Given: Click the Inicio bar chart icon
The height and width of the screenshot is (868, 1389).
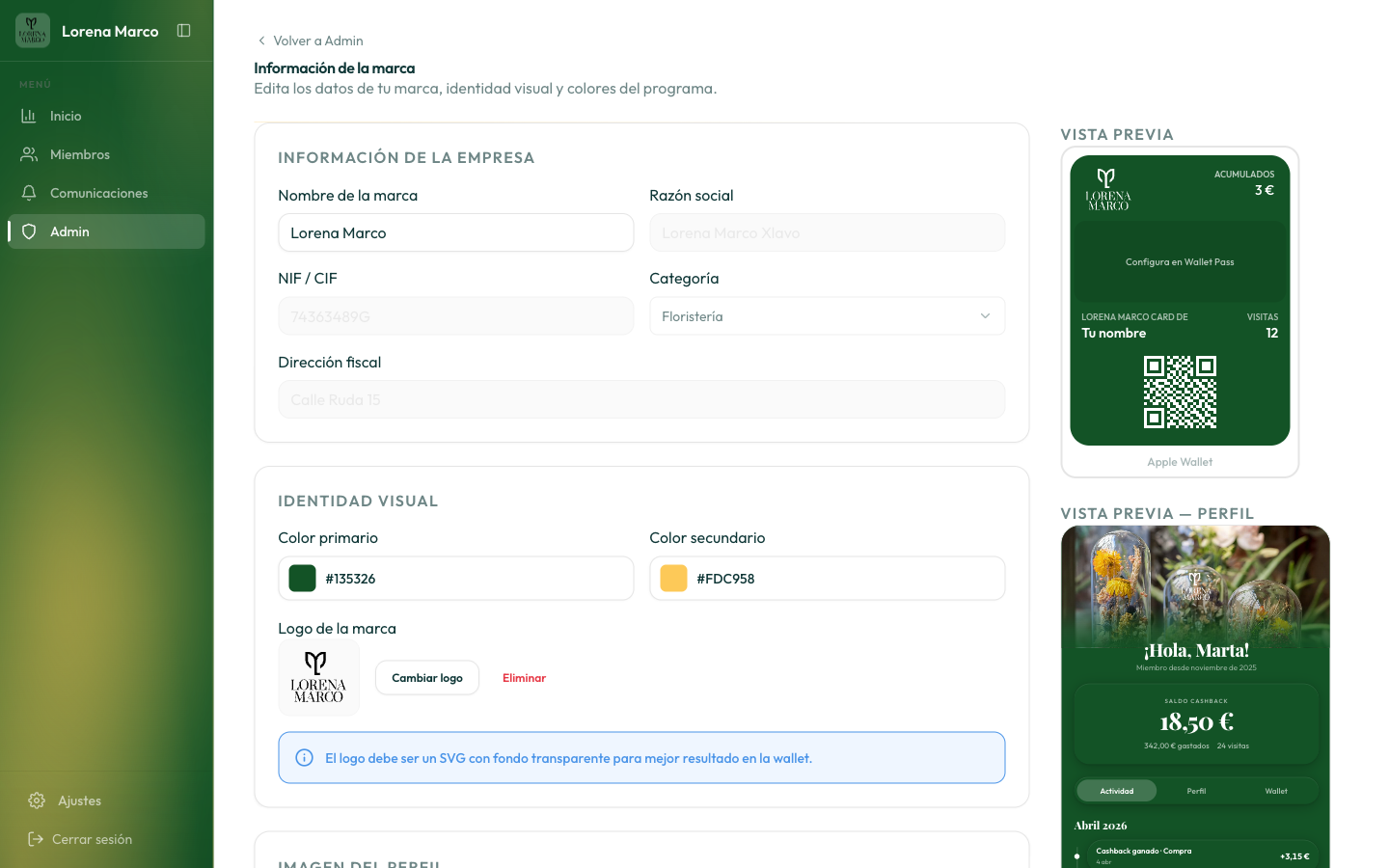Looking at the screenshot, I should click(29, 116).
